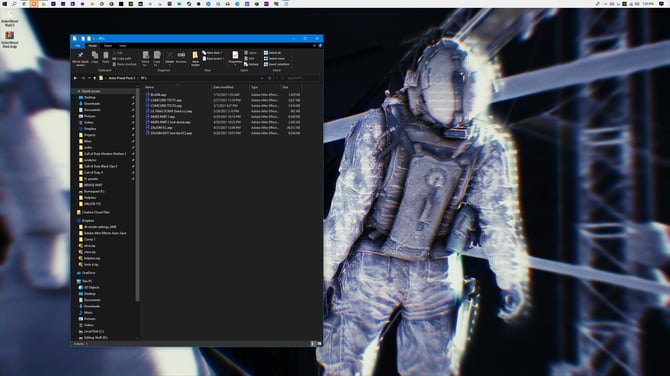Switch to the Home ribbon tab
The height and width of the screenshot is (376, 670).
[x=92, y=45]
